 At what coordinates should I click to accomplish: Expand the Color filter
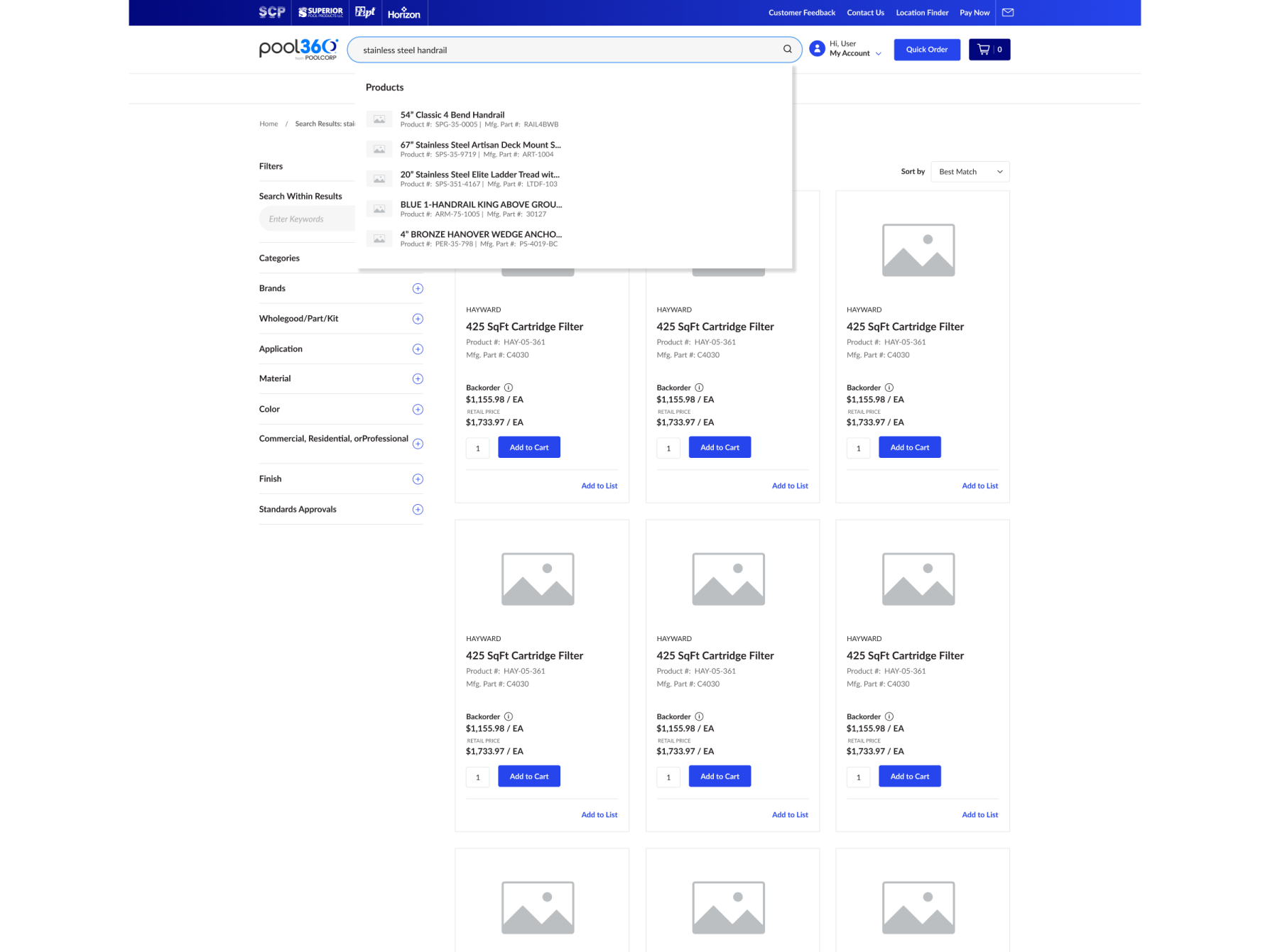pyautogui.click(x=418, y=410)
